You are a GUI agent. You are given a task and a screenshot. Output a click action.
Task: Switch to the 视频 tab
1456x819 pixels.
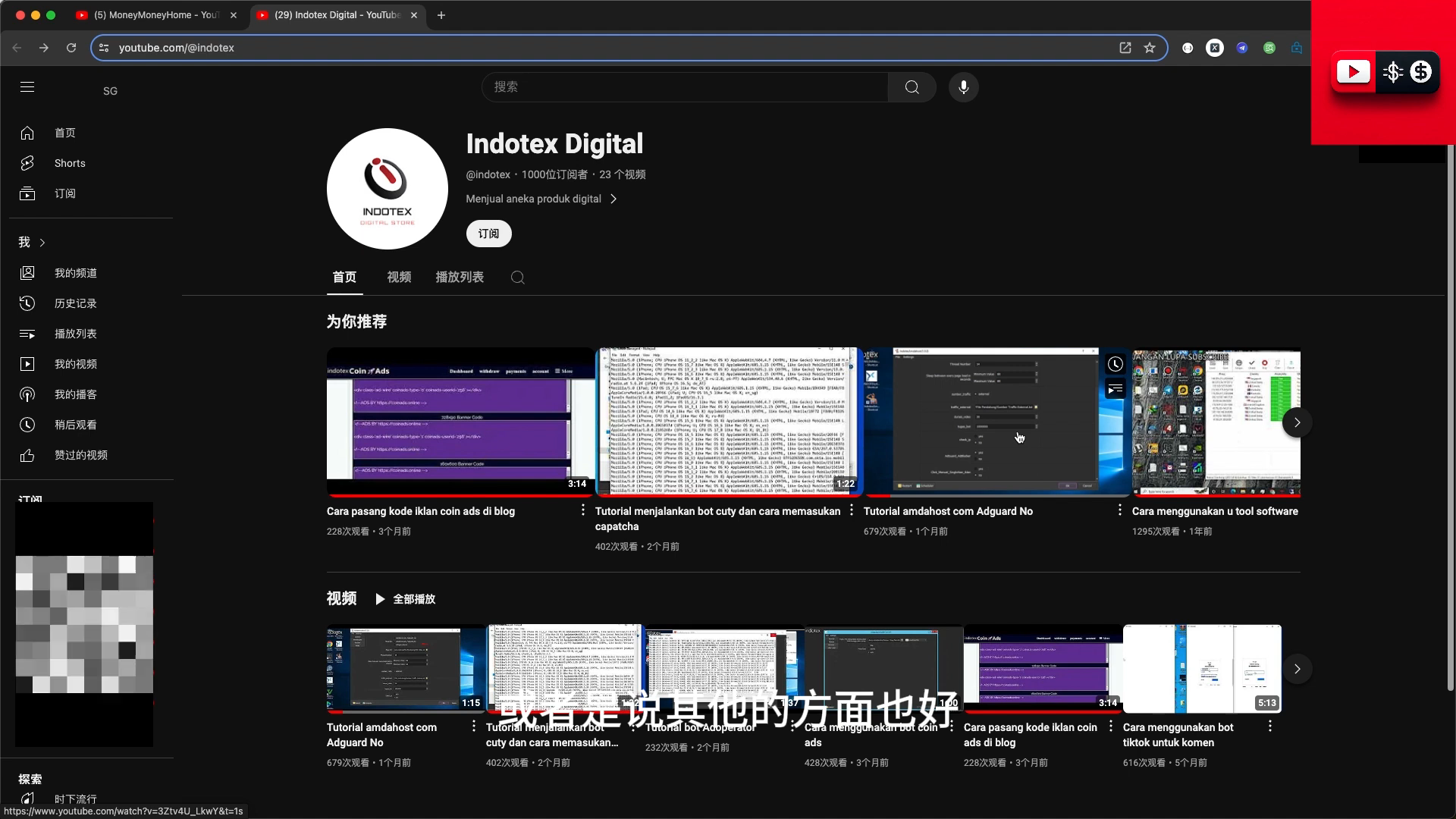(399, 278)
